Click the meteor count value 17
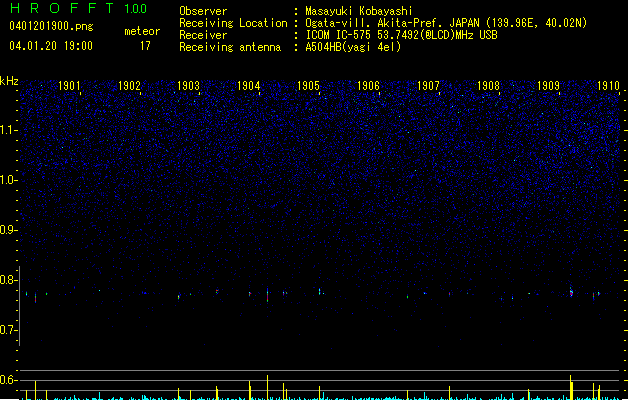The height and width of the screenshot is (400, 629). pyautogui.click(x=145, y=46)
